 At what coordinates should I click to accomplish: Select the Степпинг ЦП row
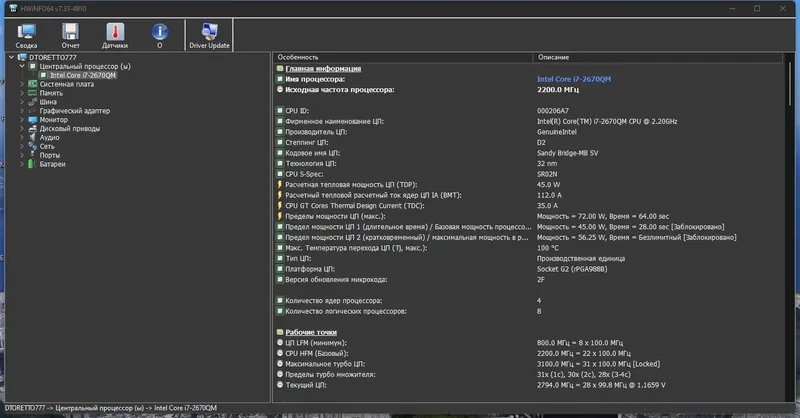528,142
